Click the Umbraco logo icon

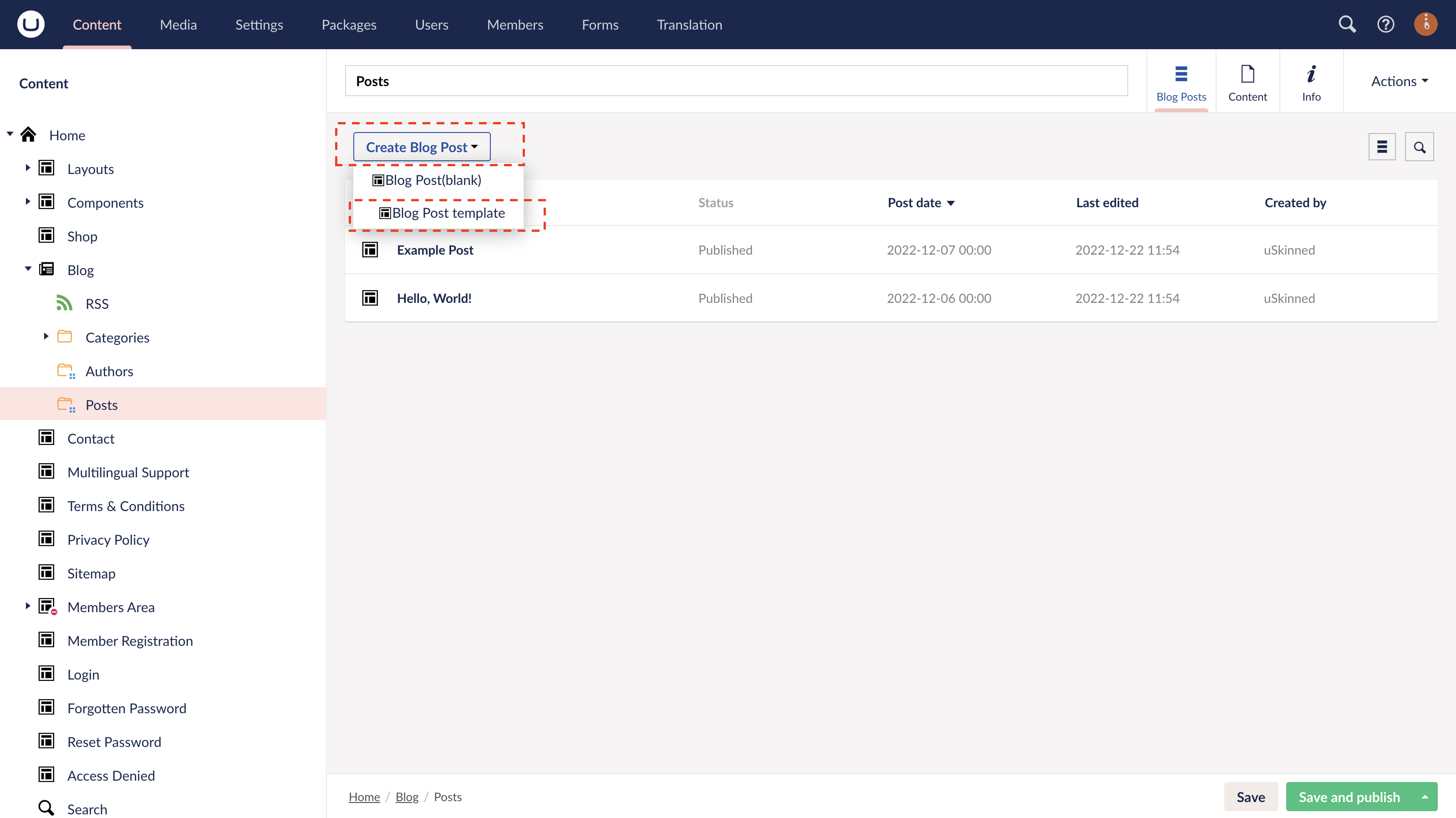pos(31,24)
